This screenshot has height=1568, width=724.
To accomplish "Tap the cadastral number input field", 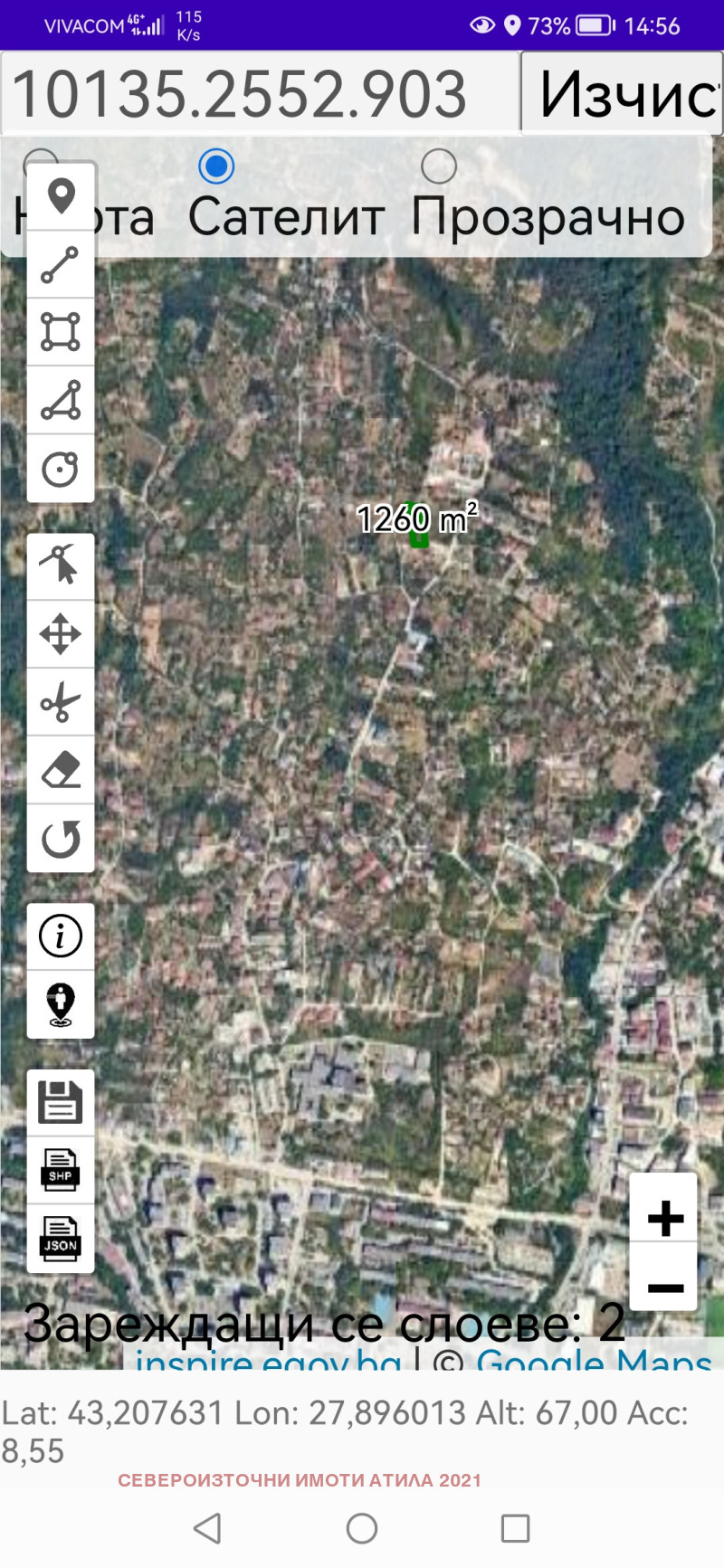I will pyautogui.click(x=260, y=94).
